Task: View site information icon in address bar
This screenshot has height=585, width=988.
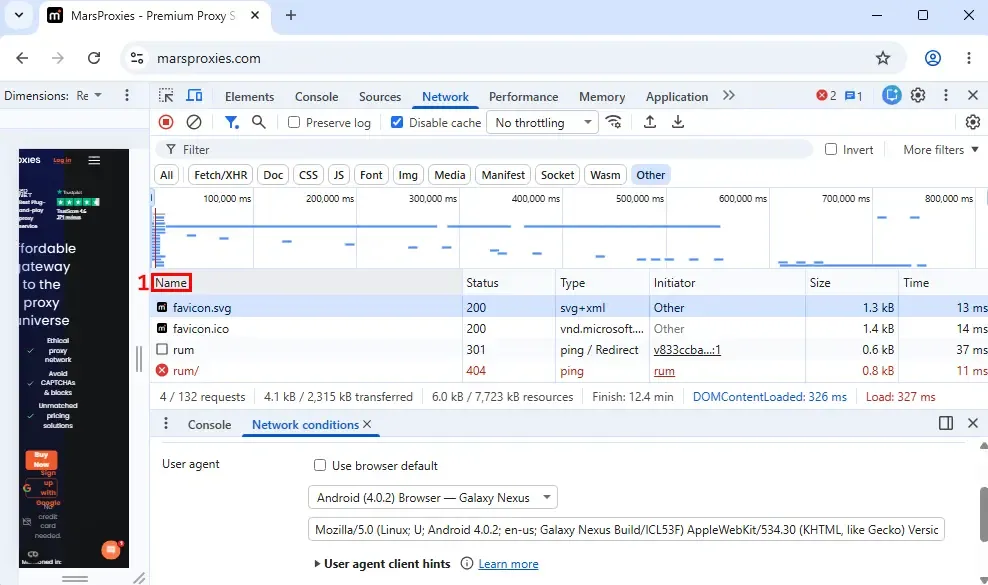Action: 137,58
